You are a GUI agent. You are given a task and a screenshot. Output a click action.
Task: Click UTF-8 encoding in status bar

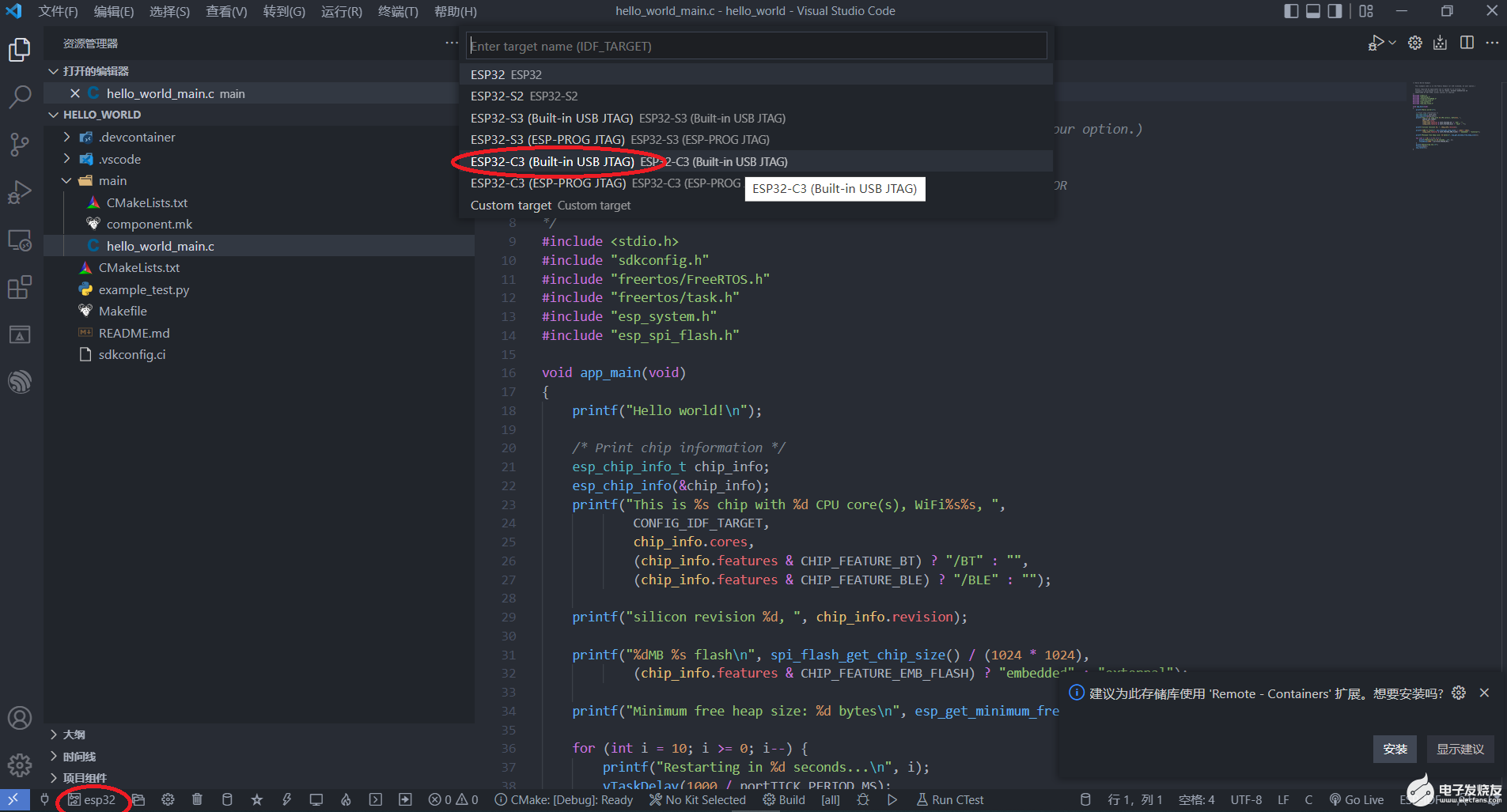tap(1246, 799)
